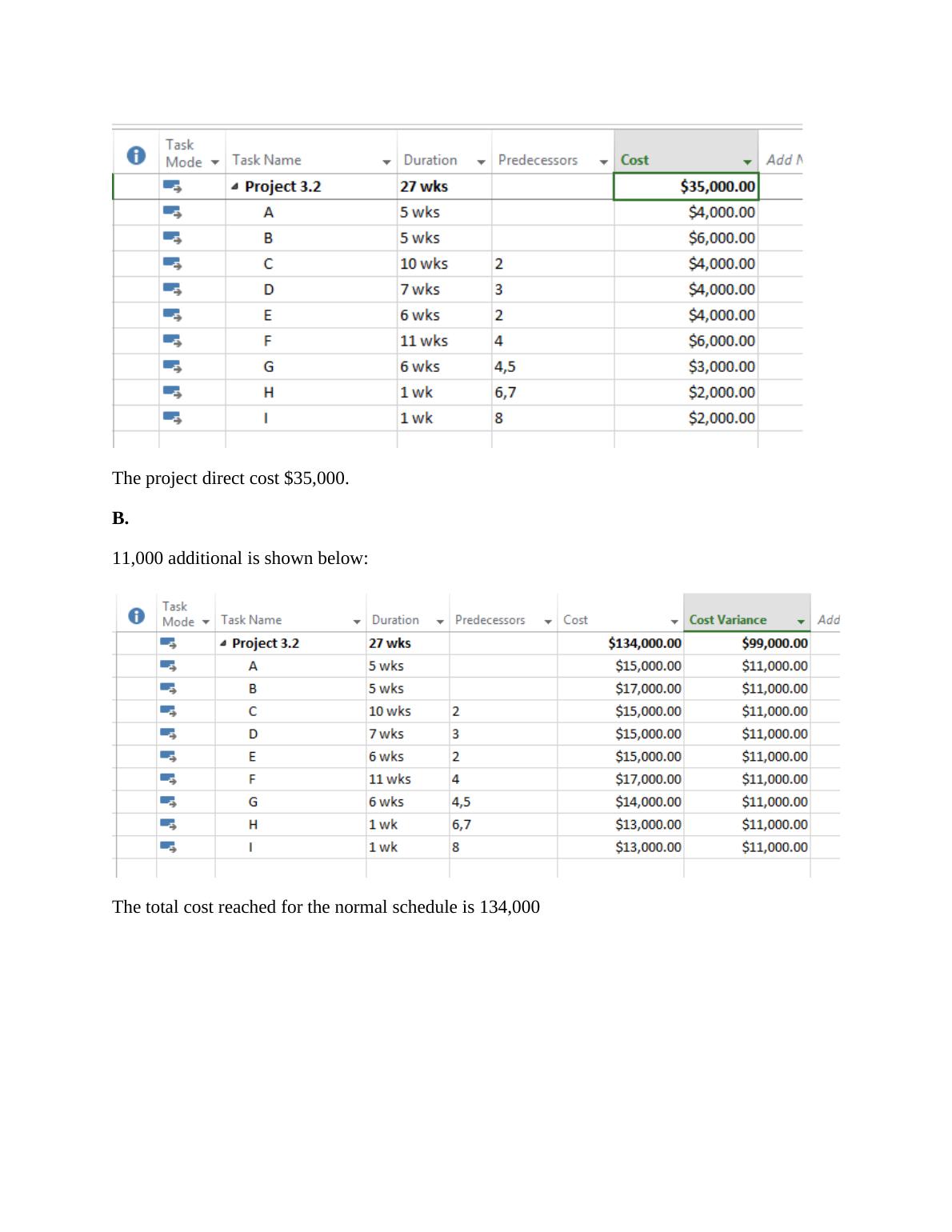Open Cost Variance column filter dropdown
The height and width of the screenshot is (1232, 952).
tap(801, 622)
